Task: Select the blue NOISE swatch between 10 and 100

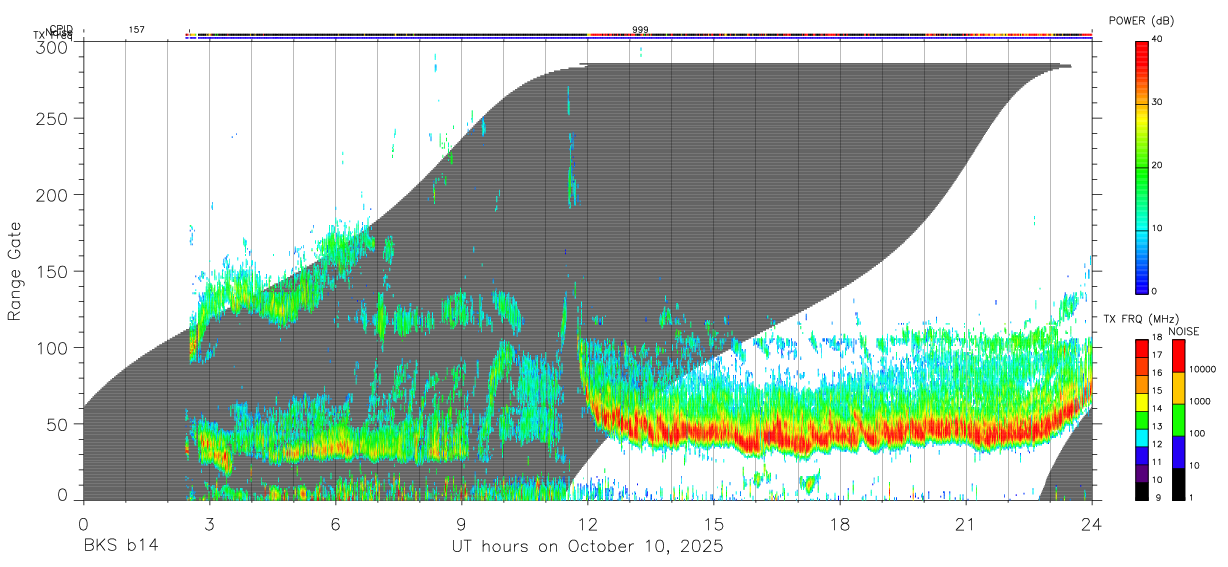Action: (1179, 452)
